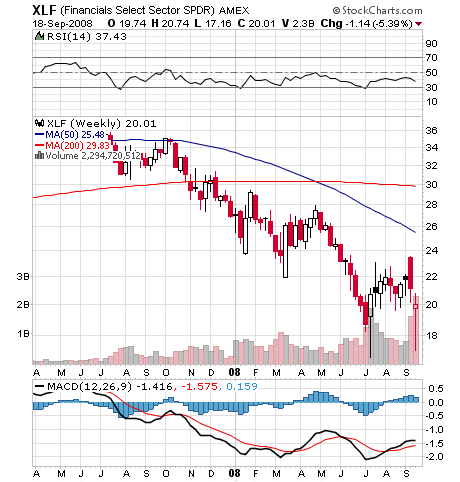Click the AMEX exchange label
460x482 pixels.
[234, 11]
